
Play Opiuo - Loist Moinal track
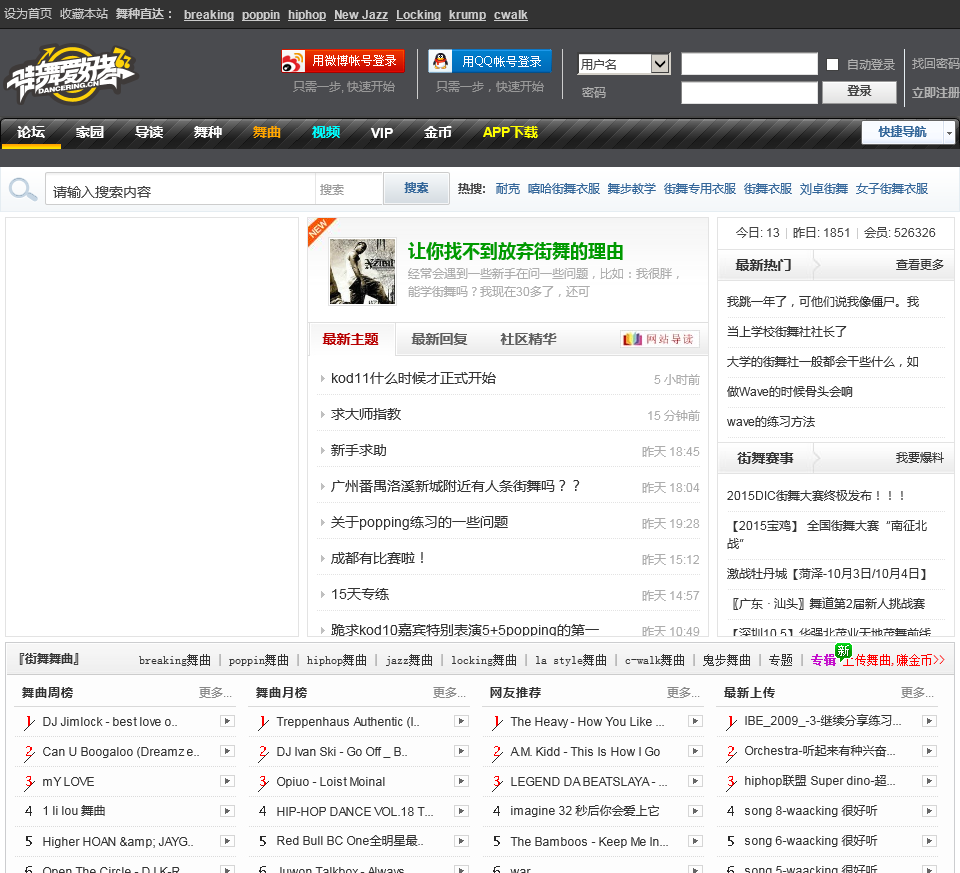462,781
